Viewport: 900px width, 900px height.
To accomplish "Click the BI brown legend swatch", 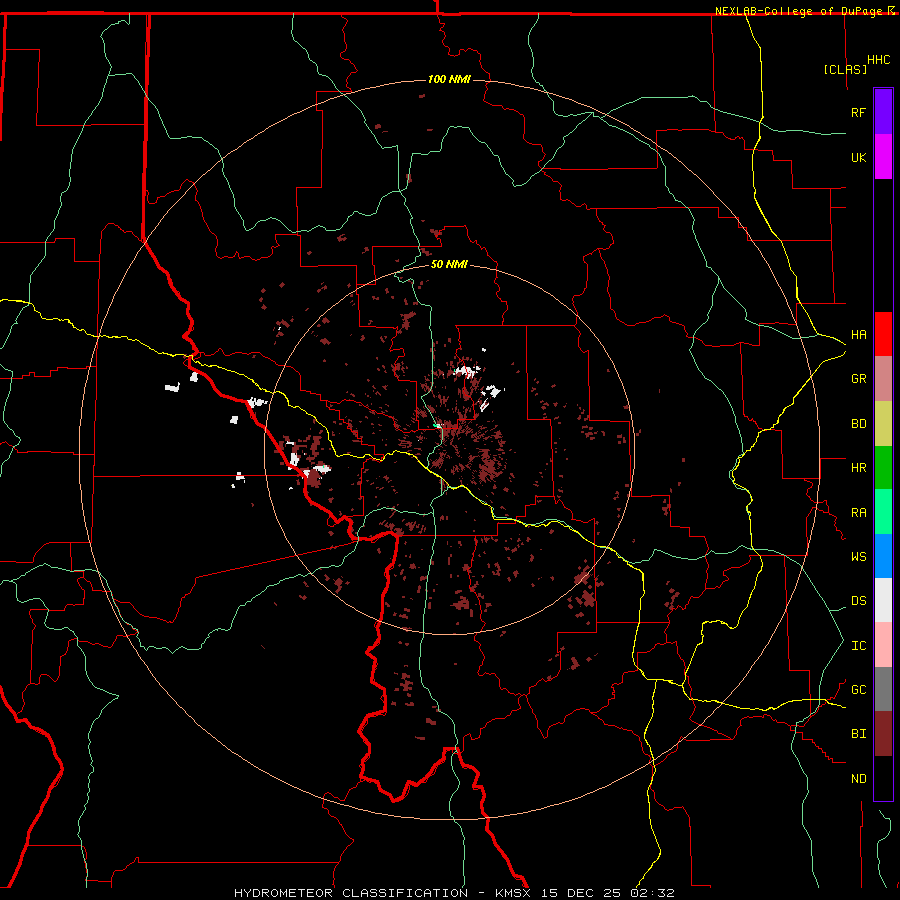I will pyautogui.click(x=883, y=734).
